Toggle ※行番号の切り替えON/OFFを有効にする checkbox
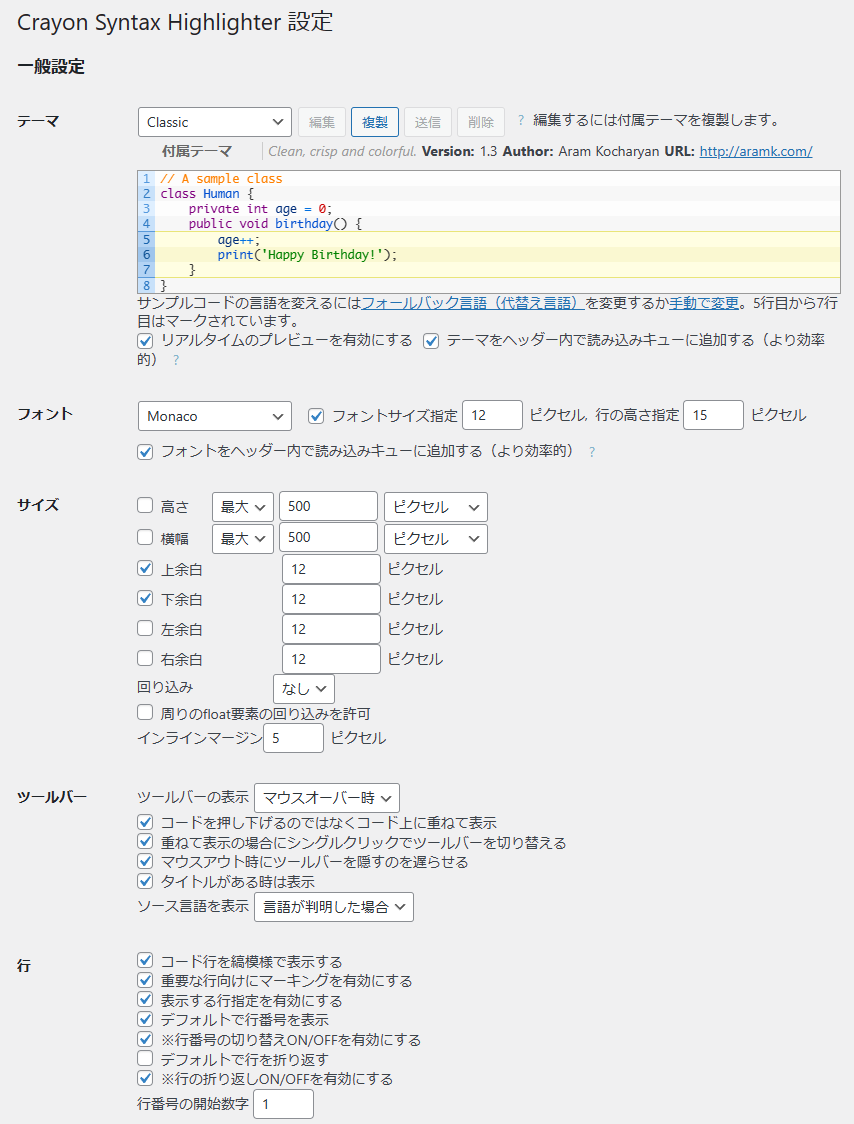The image size is (854, 1124). coord(146,1039)
